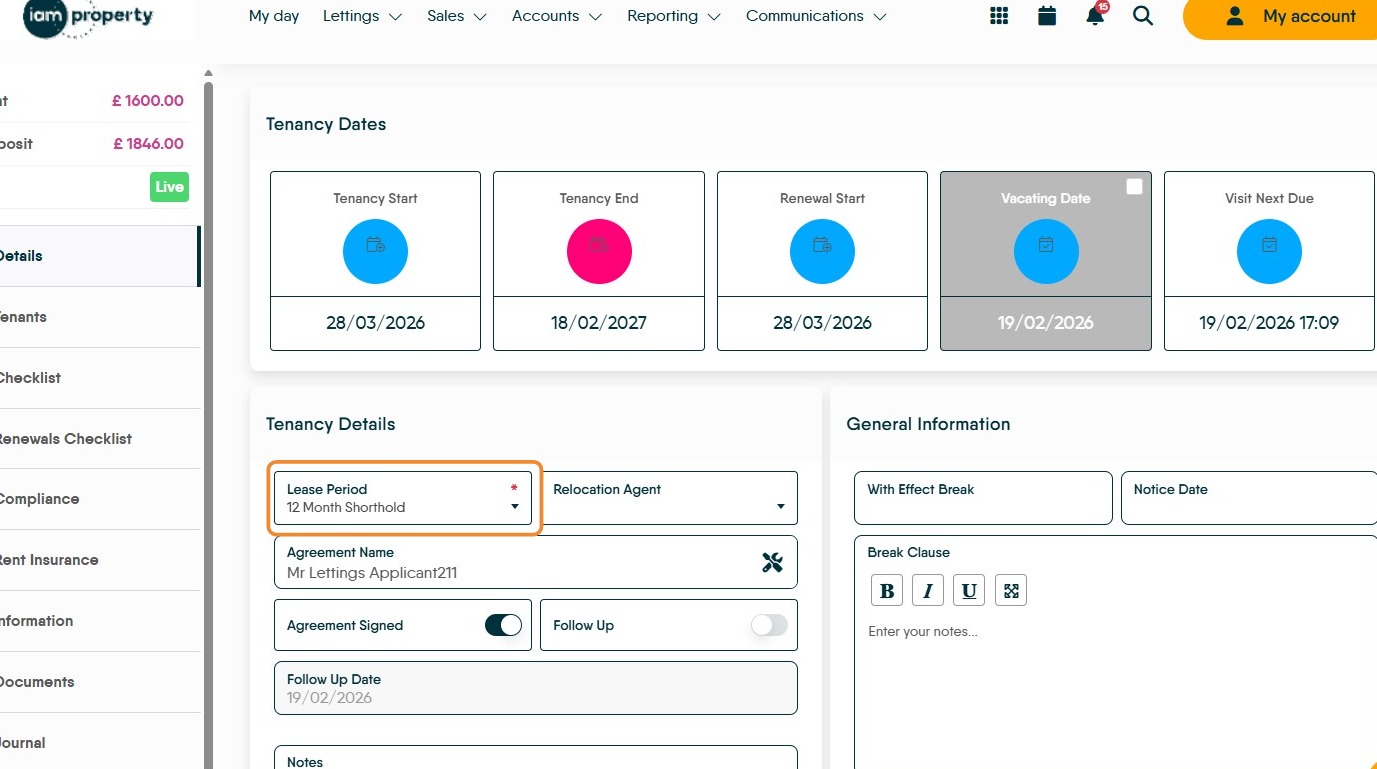Click the Visit Next Due calendar circle
Screen dimensions: 1377x769
point(1269,251)
